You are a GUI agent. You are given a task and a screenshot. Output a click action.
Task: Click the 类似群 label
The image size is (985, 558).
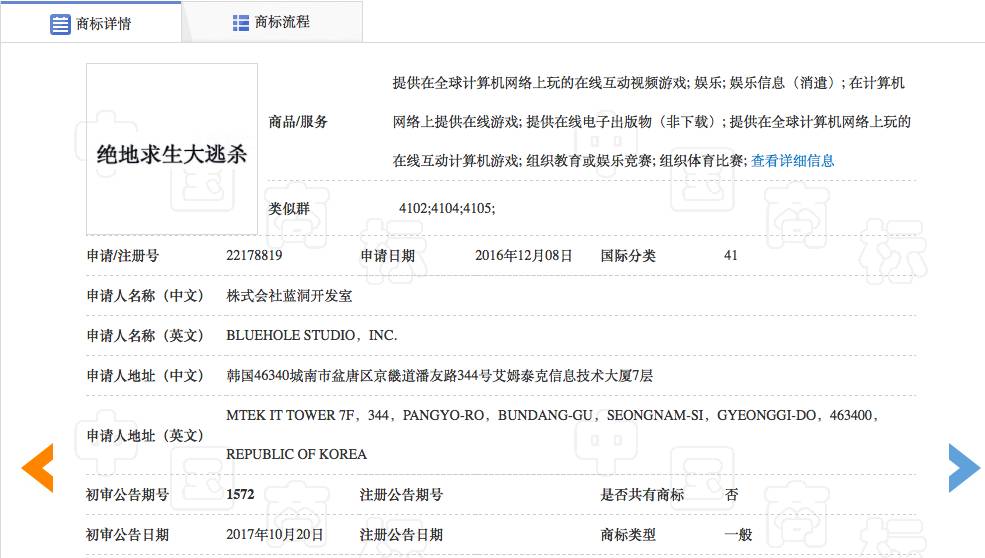(289, 208)
